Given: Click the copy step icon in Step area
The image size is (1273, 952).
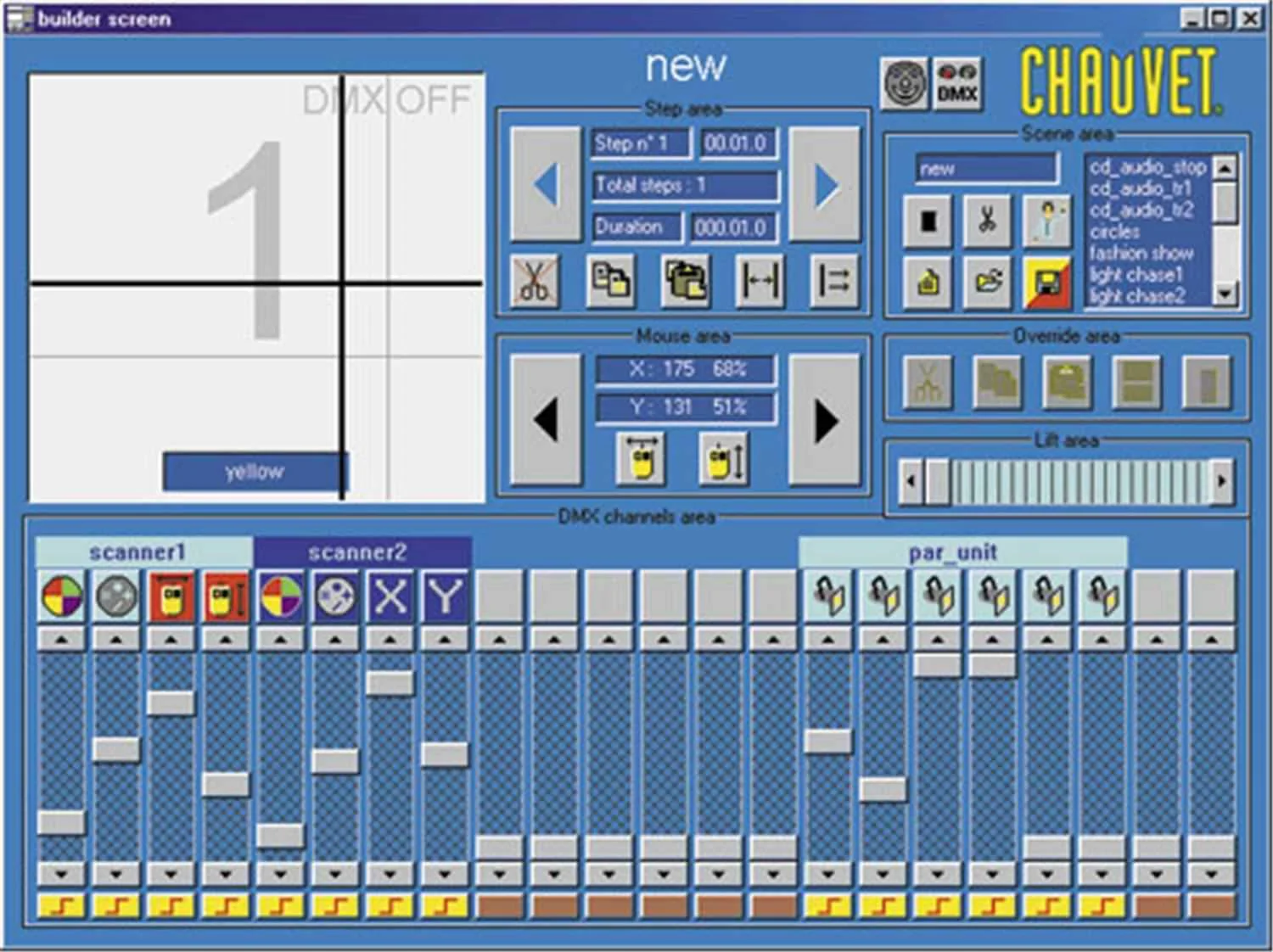Looking at the screenshot, I should point(610,281).
